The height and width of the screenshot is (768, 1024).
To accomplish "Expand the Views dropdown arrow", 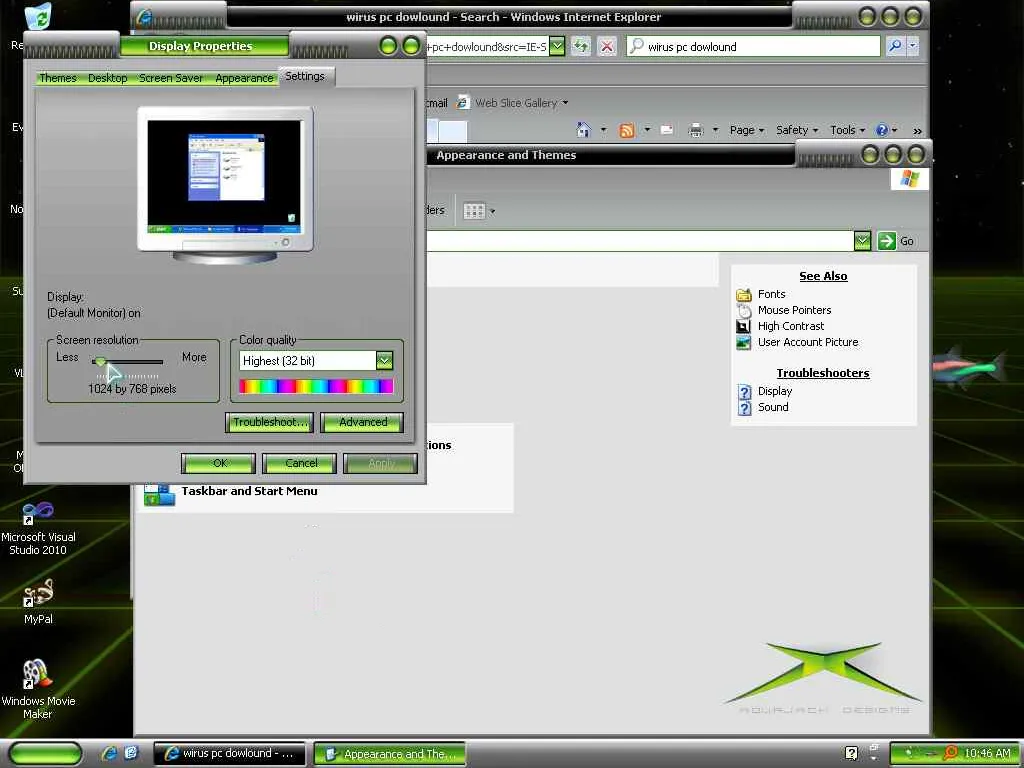I will click(492, 211).
